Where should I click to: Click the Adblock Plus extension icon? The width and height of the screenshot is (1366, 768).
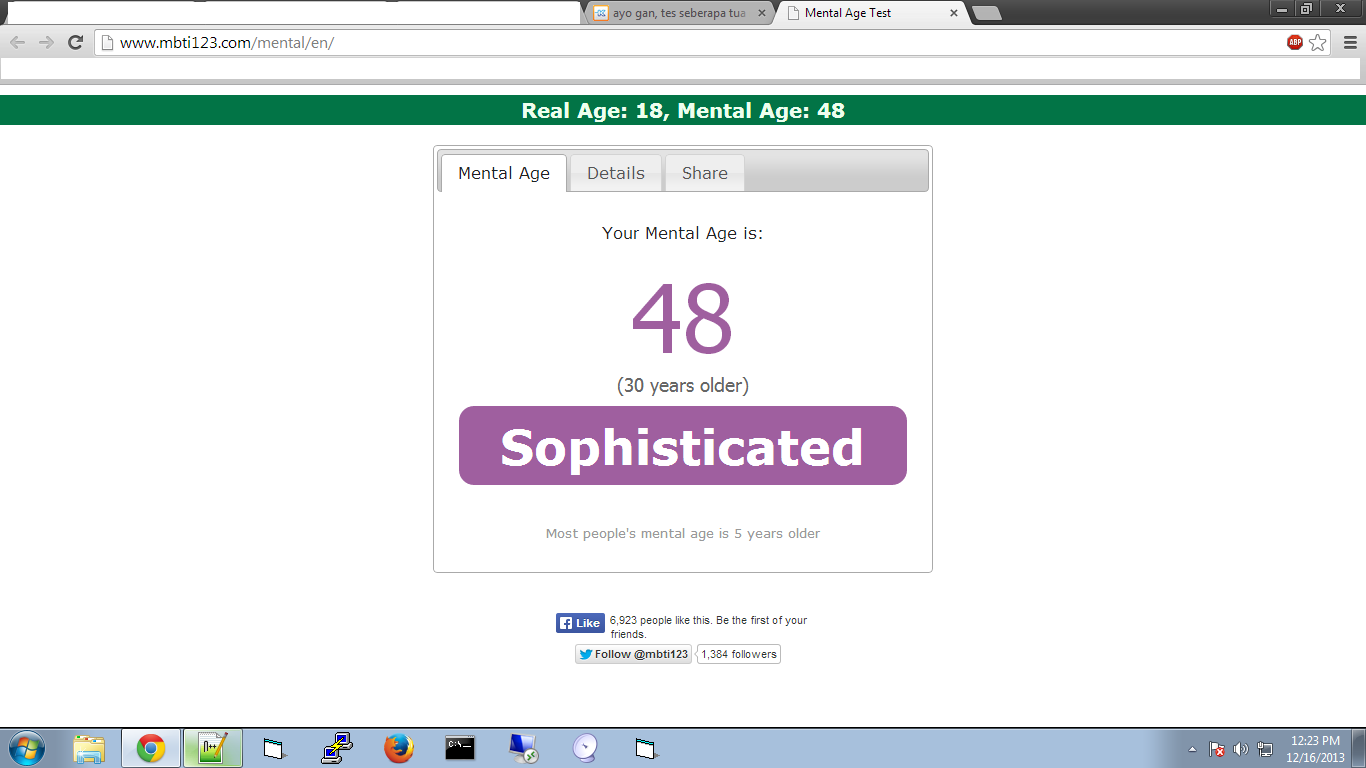pyautogui.click(x=1295, y=42)
